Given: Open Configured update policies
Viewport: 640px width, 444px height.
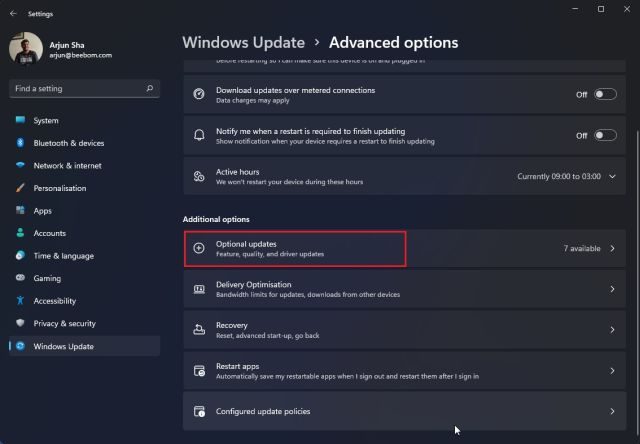Looking at the screenshot, I should pyautogui.click(x=404, y=411).
